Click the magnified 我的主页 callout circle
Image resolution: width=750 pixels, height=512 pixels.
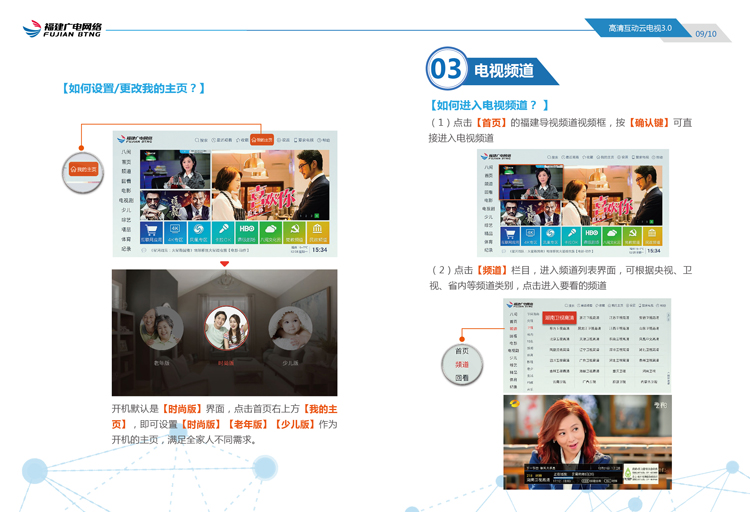(84, 169)
